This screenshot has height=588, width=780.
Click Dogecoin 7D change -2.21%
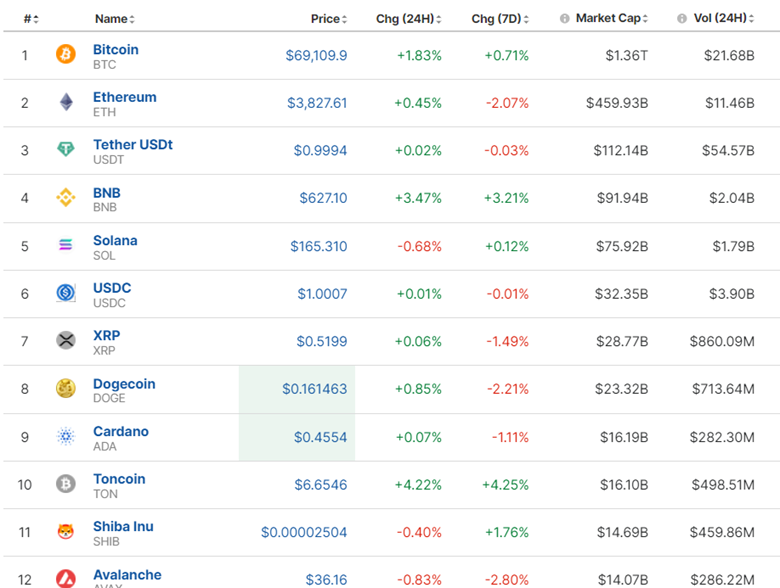[x=507, y=389]
